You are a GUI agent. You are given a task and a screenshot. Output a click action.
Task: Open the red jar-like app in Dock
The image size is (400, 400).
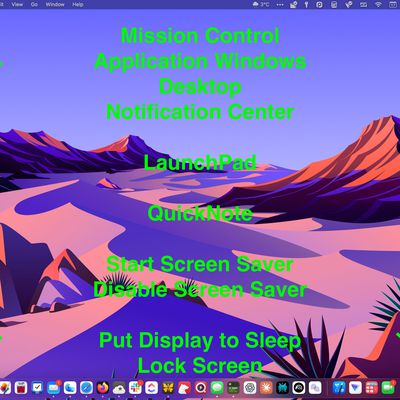pos(21,388)
